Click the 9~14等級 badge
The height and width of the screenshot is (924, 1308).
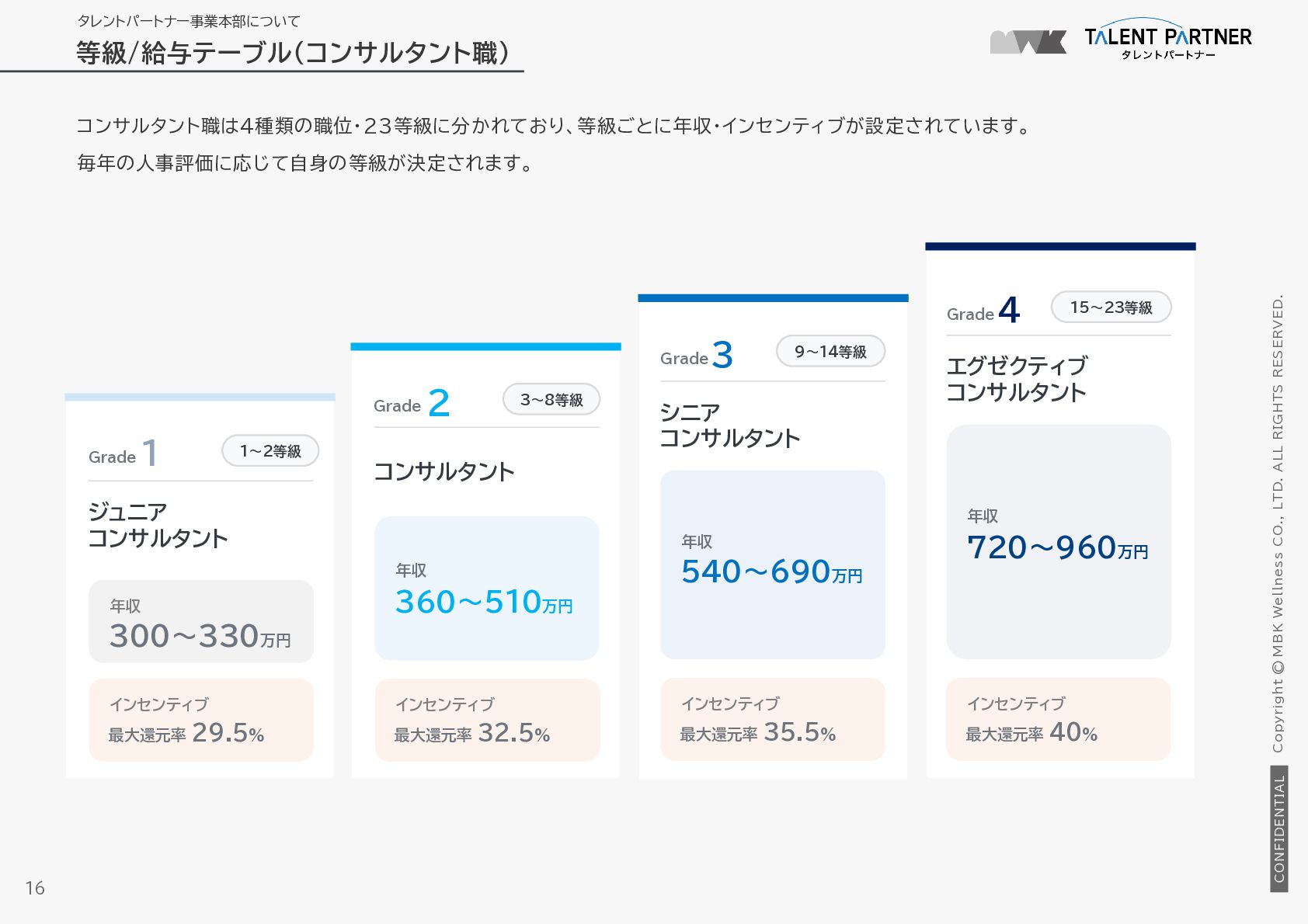click(830, 352)
